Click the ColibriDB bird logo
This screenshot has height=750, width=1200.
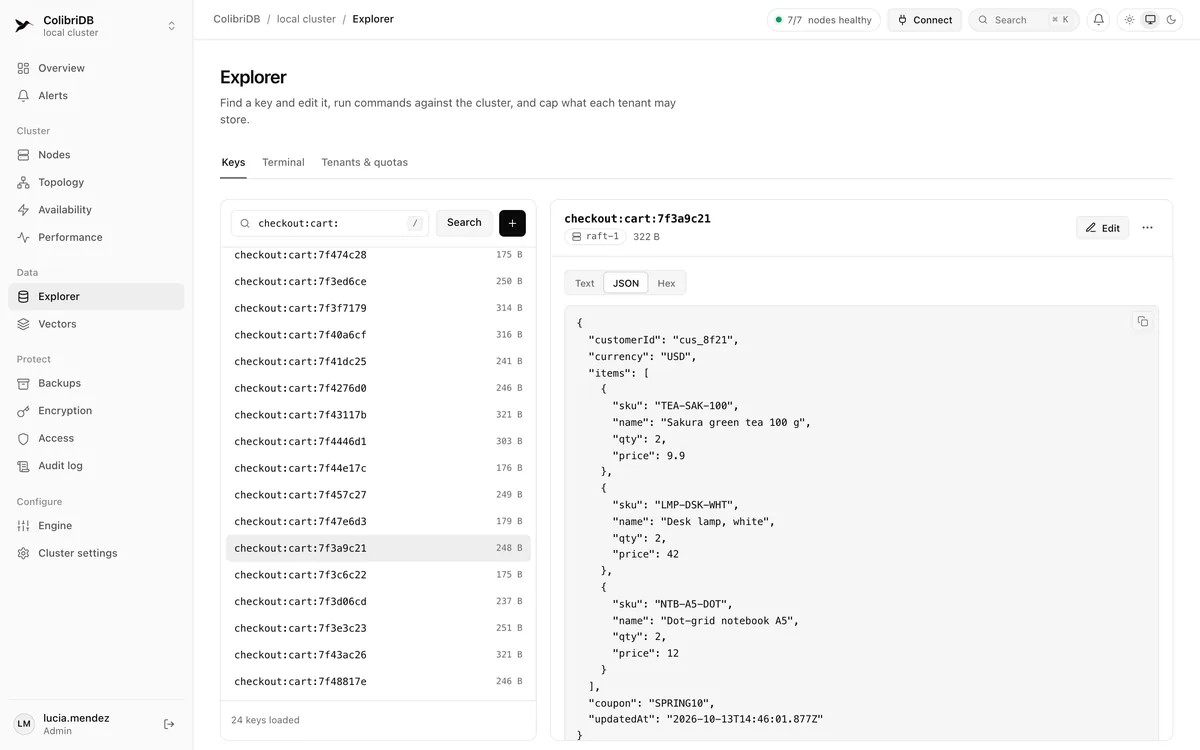point(24,26)
